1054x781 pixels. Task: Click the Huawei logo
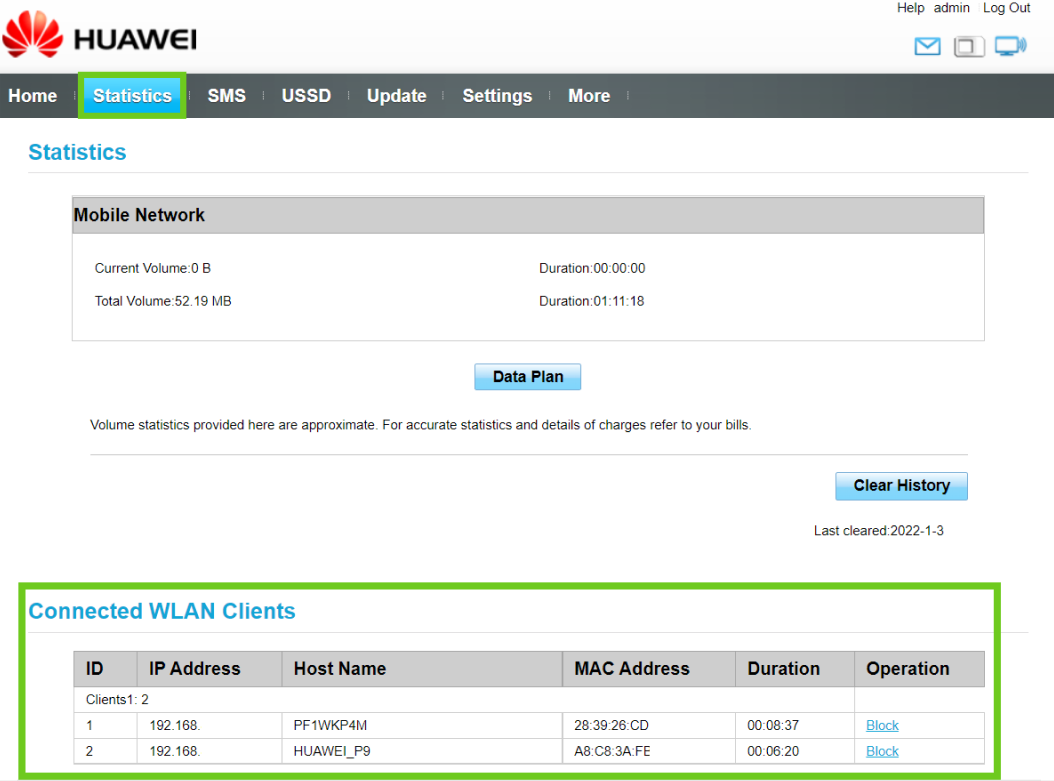[100, 38]
